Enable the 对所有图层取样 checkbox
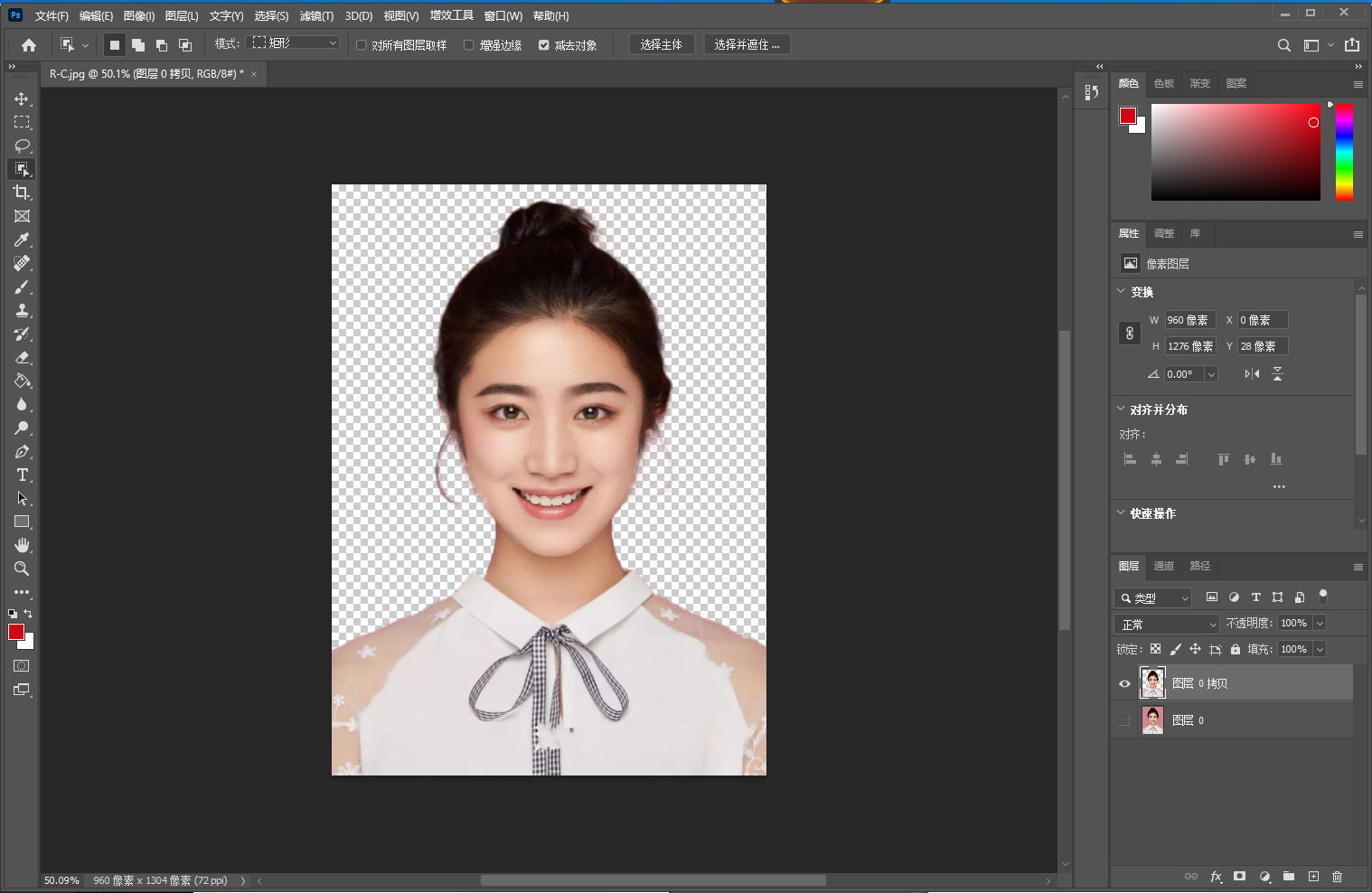1372x893 pixels. tap(362, 45)
